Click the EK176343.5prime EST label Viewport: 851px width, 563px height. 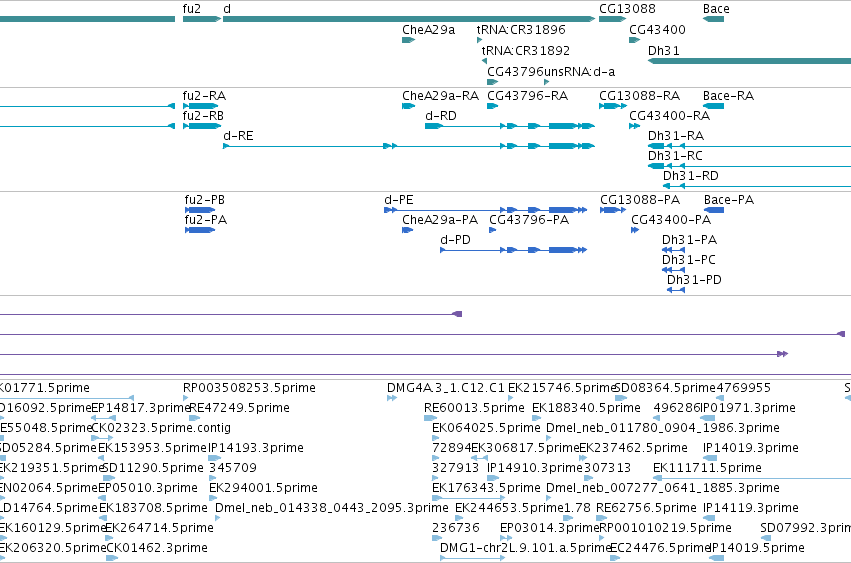[486, 488]
